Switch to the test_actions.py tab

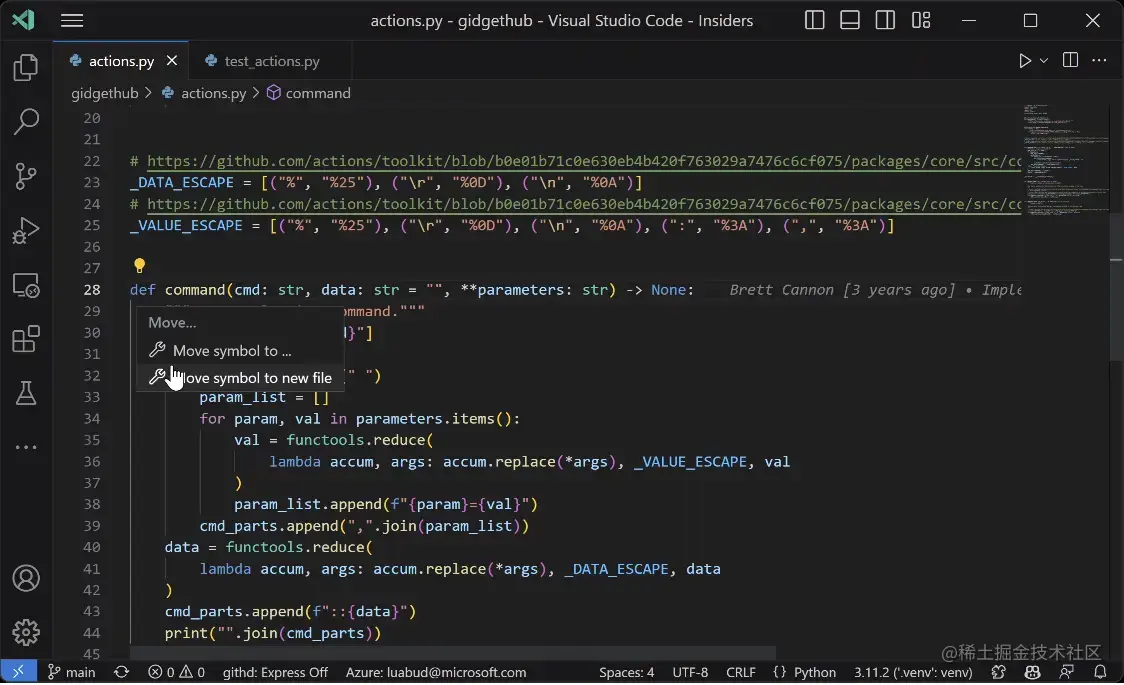[x=263, y=62]
